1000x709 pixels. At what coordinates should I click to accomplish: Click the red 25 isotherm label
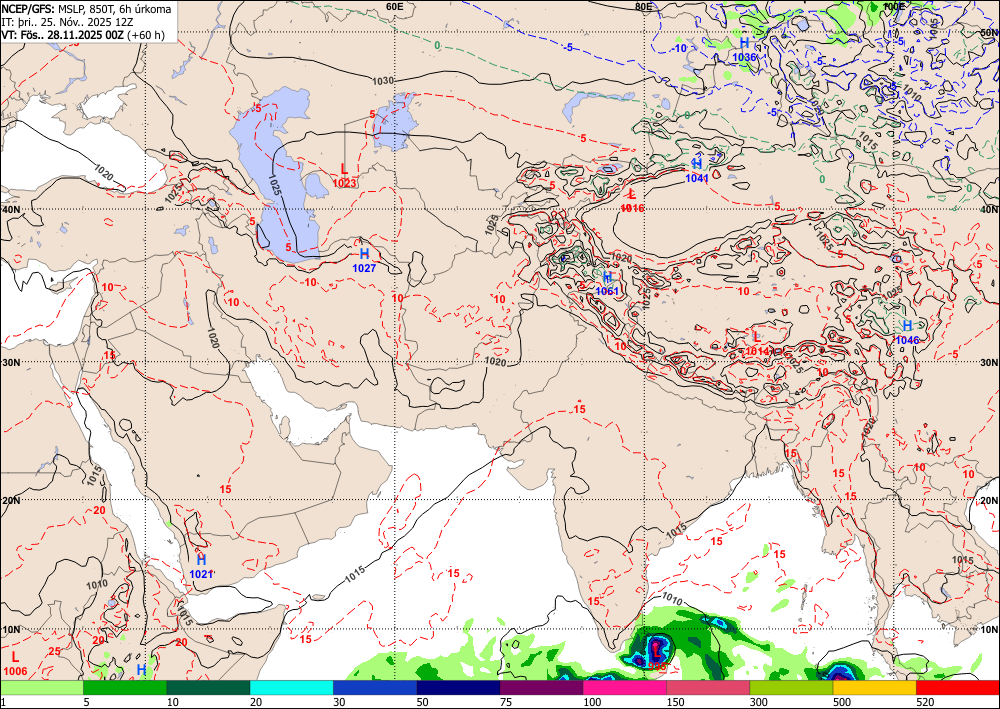click(x=54, y=651)
